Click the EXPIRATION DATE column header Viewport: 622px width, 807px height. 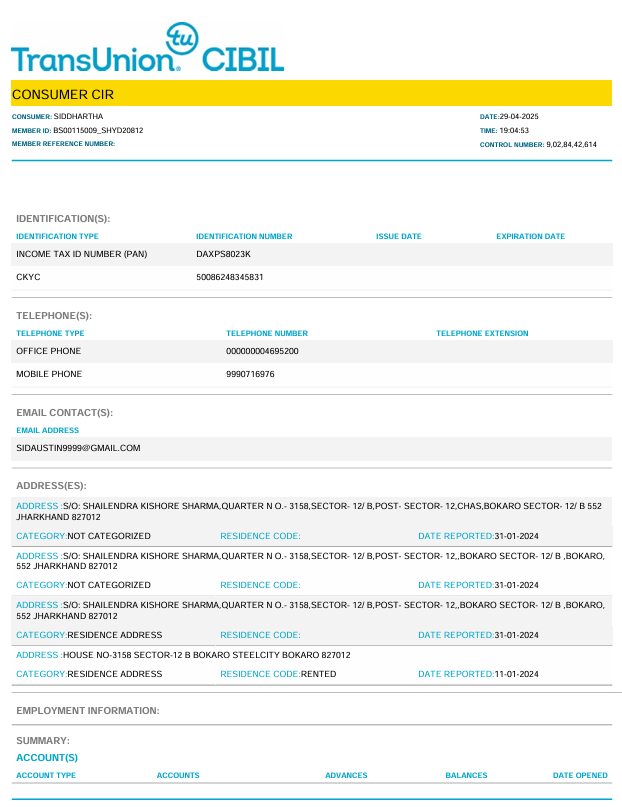pyautogui.click(x=530, y=236)
